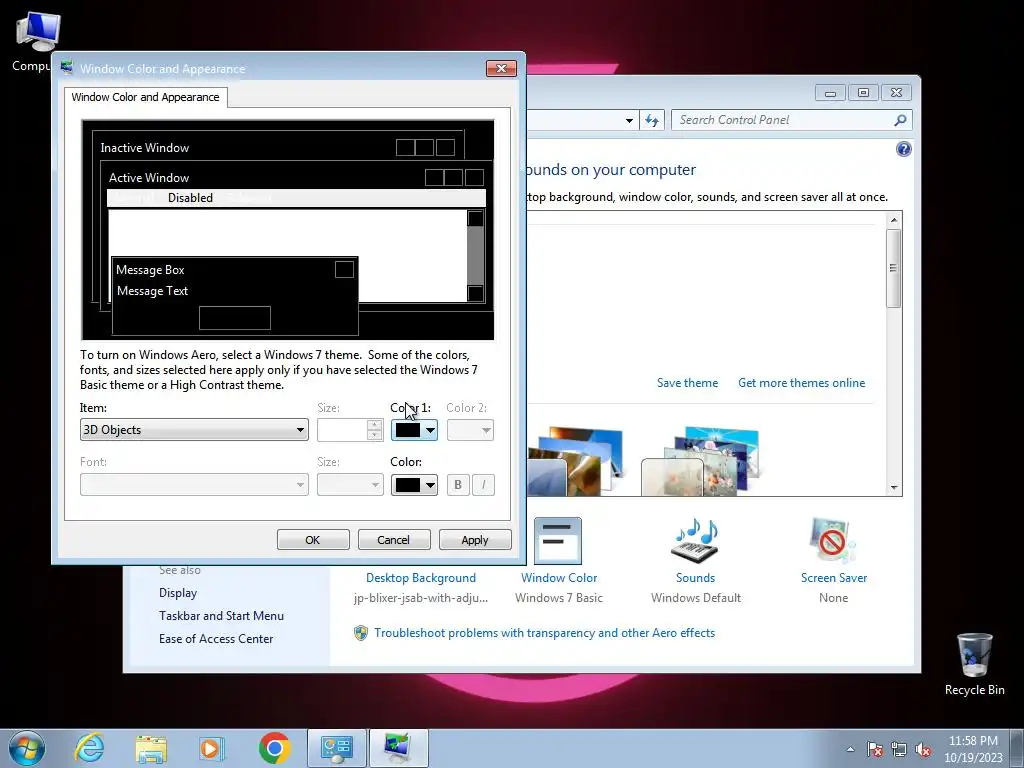Click the Action Center flag icon
Screen dimensions: 1024x768
pos(875,749)
